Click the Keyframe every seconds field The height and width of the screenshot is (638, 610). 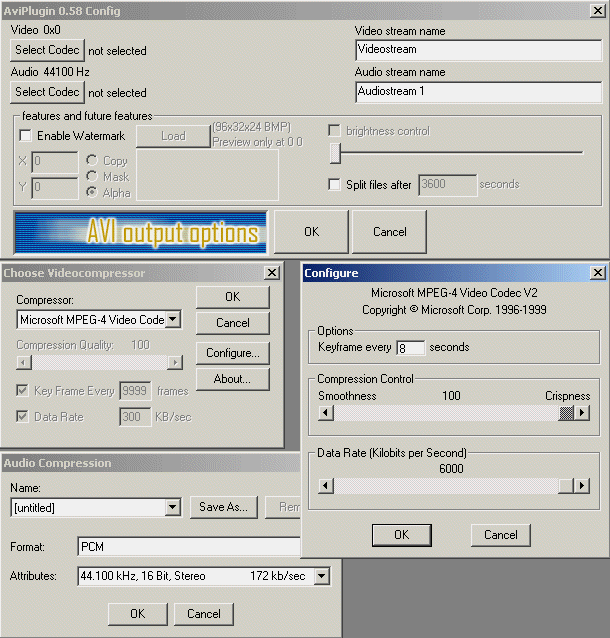[x=411, y=348]
